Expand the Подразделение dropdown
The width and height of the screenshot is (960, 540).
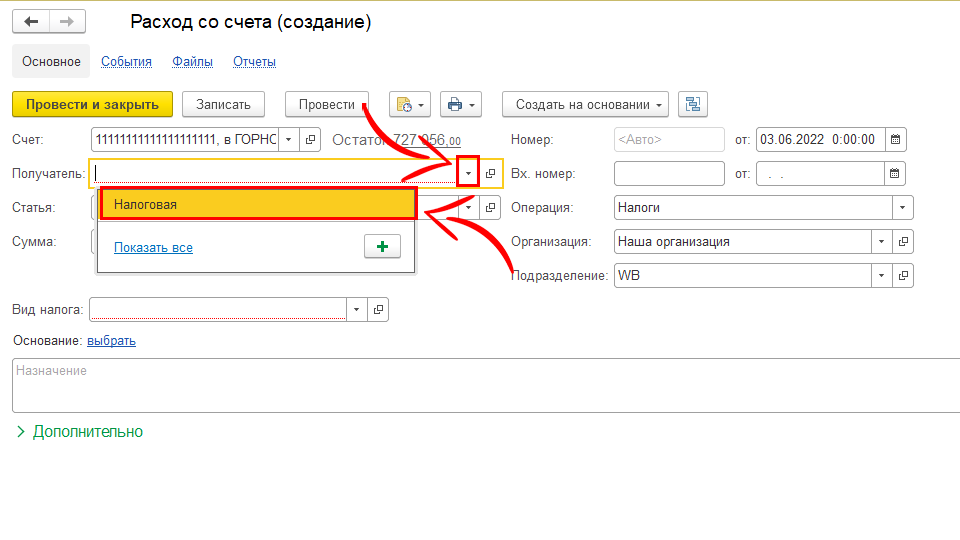[x=881, y=276]
